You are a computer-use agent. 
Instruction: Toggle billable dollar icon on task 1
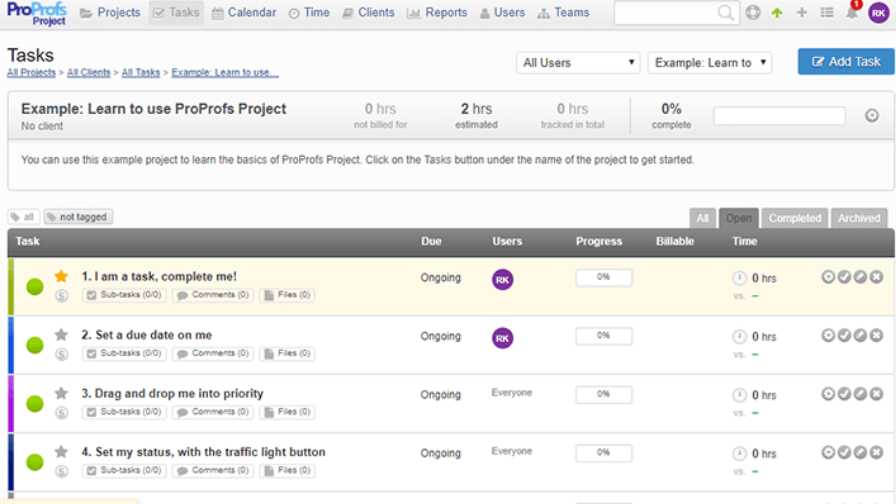click(x=62, y=295)
